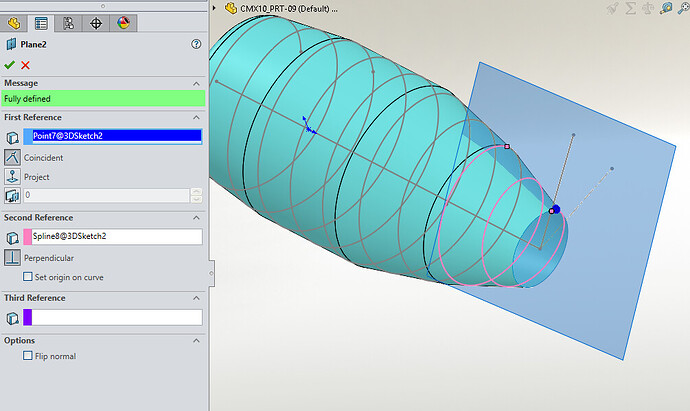Toggle the Coincident constraint icon
The height and width of the screenshot is (411, 690).
12,157
